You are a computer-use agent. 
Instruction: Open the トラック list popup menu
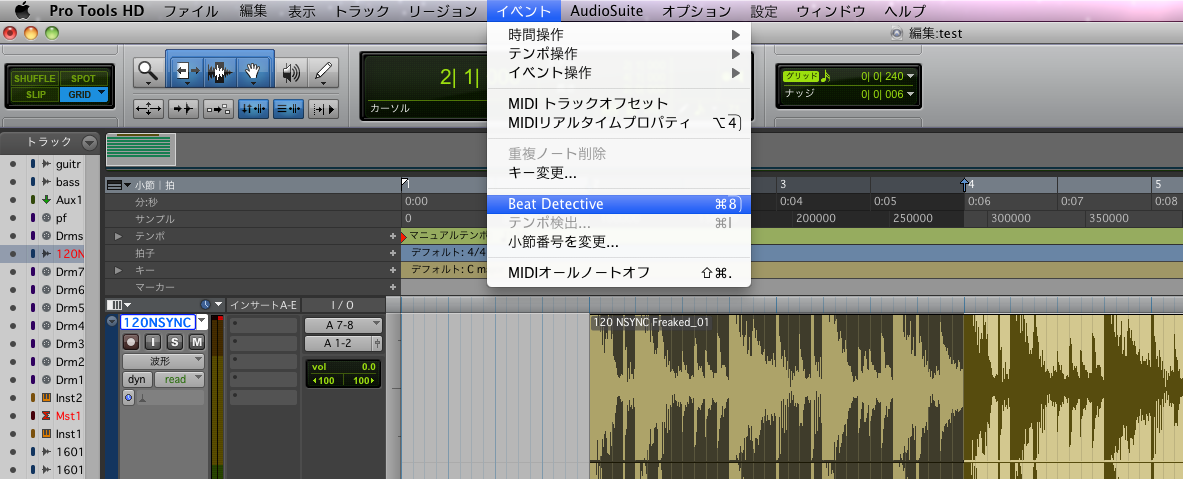(90, 143)
